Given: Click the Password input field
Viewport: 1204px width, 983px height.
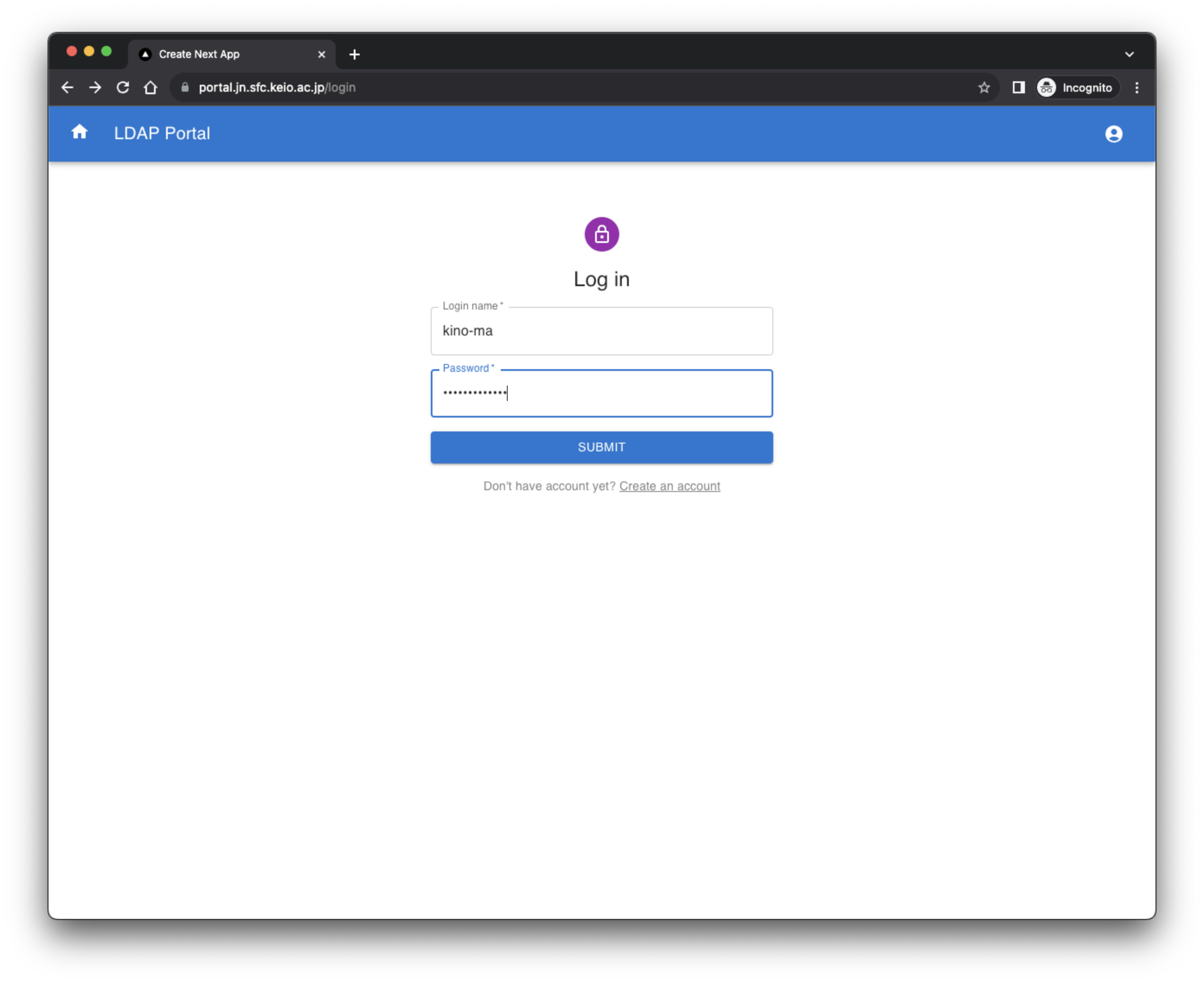Looking at the screenshot, I should coord(601,393).
